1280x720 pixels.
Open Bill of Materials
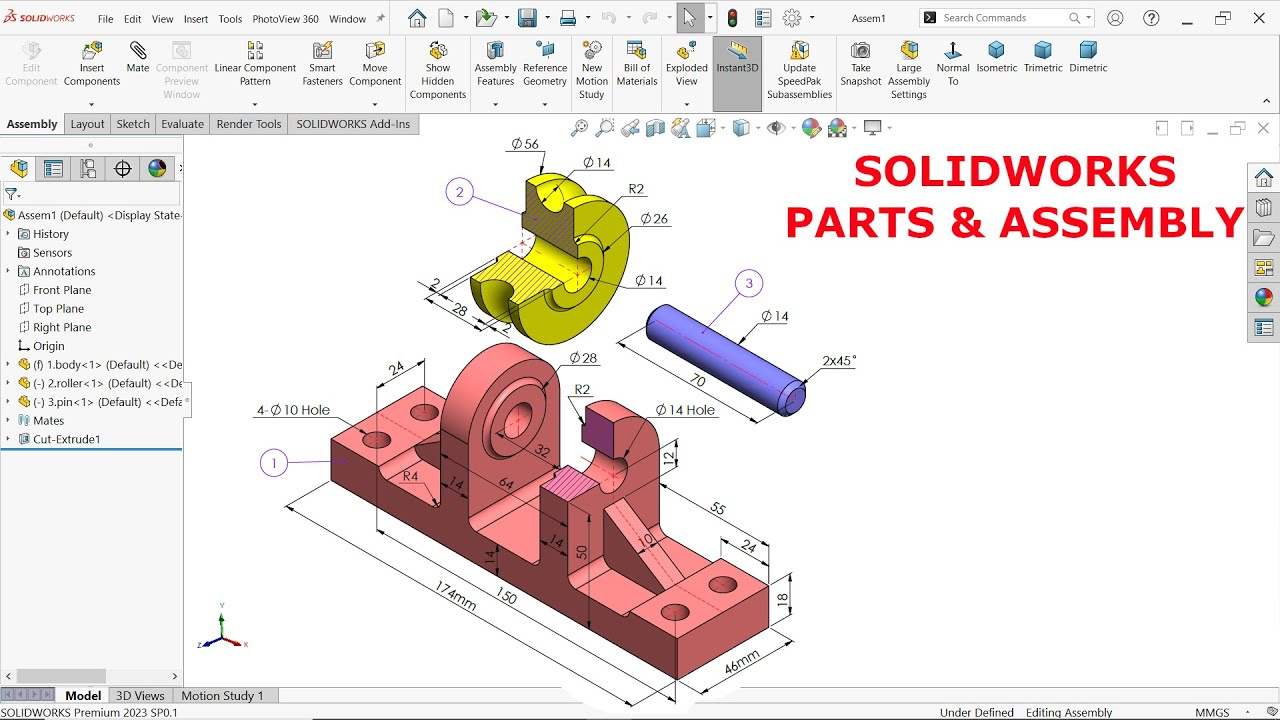point(637,65)
